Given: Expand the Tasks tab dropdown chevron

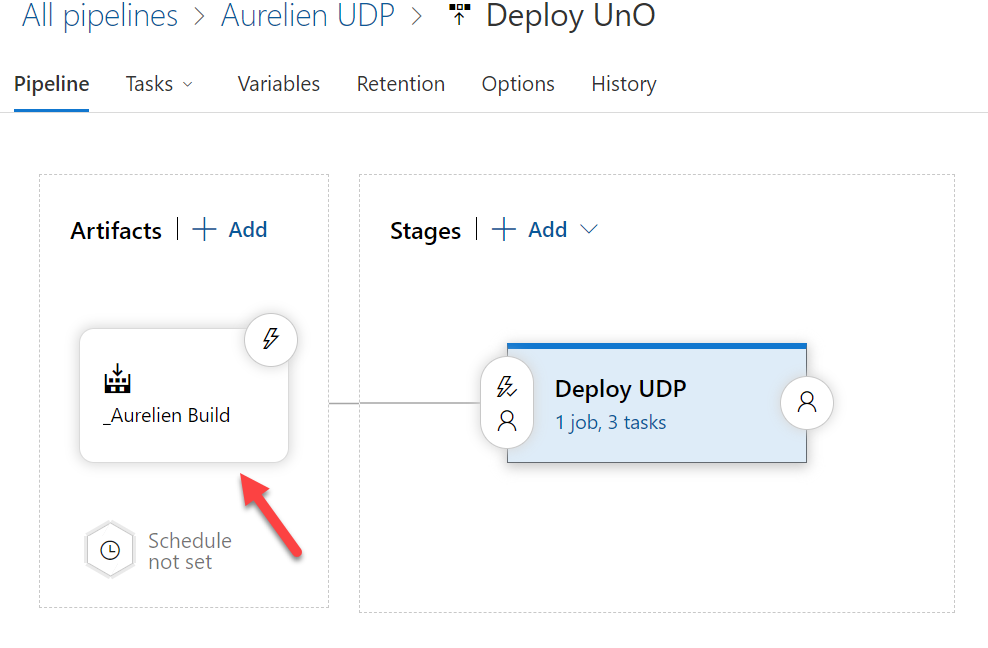Looking at the screenshot, I should tap(187, 85).
